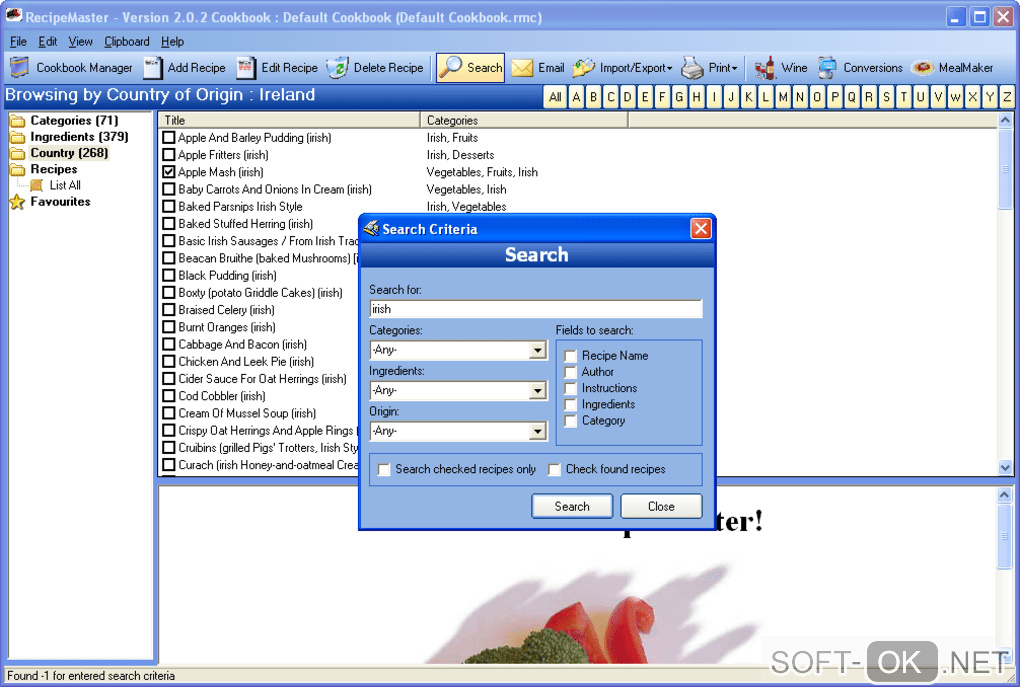Check the Black Pudding (irish) recipe
Image resolution: width=1020 pixels, height=687 pixels.
pos(168,275)
